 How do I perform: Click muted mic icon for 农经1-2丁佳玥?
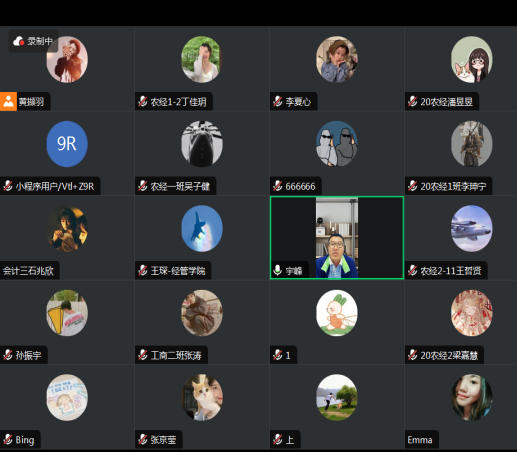point(143,101)
